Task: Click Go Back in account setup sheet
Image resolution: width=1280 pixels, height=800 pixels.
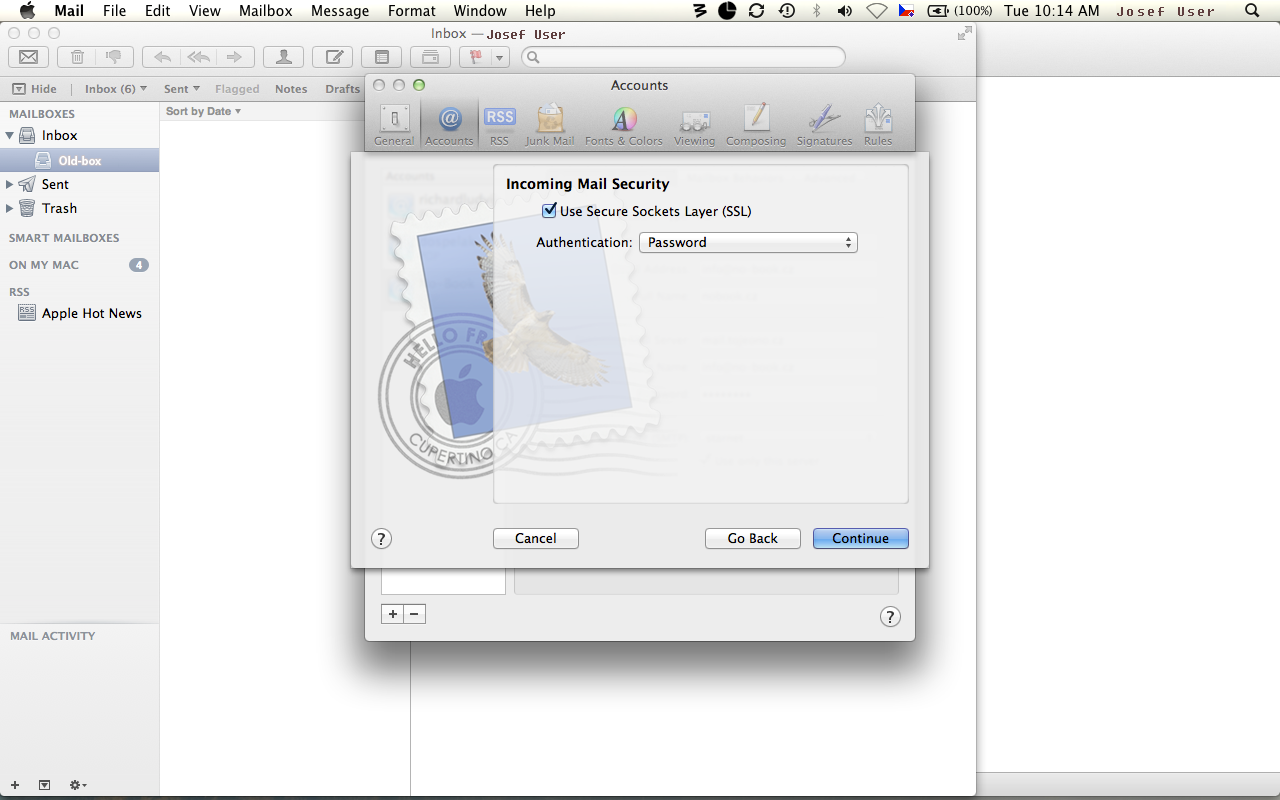Action: (x=753, y=538)
